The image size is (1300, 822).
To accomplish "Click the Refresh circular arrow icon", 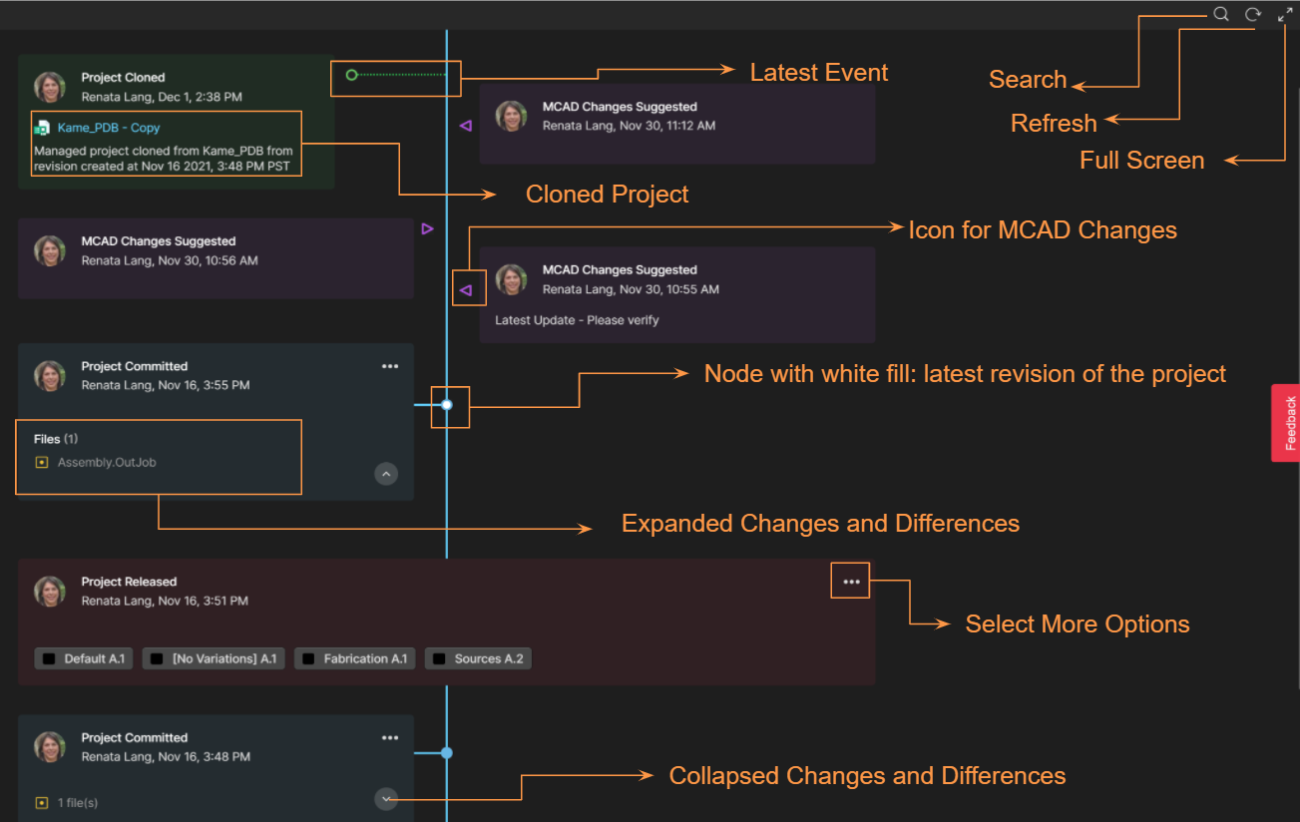I will coord(1253,14).
